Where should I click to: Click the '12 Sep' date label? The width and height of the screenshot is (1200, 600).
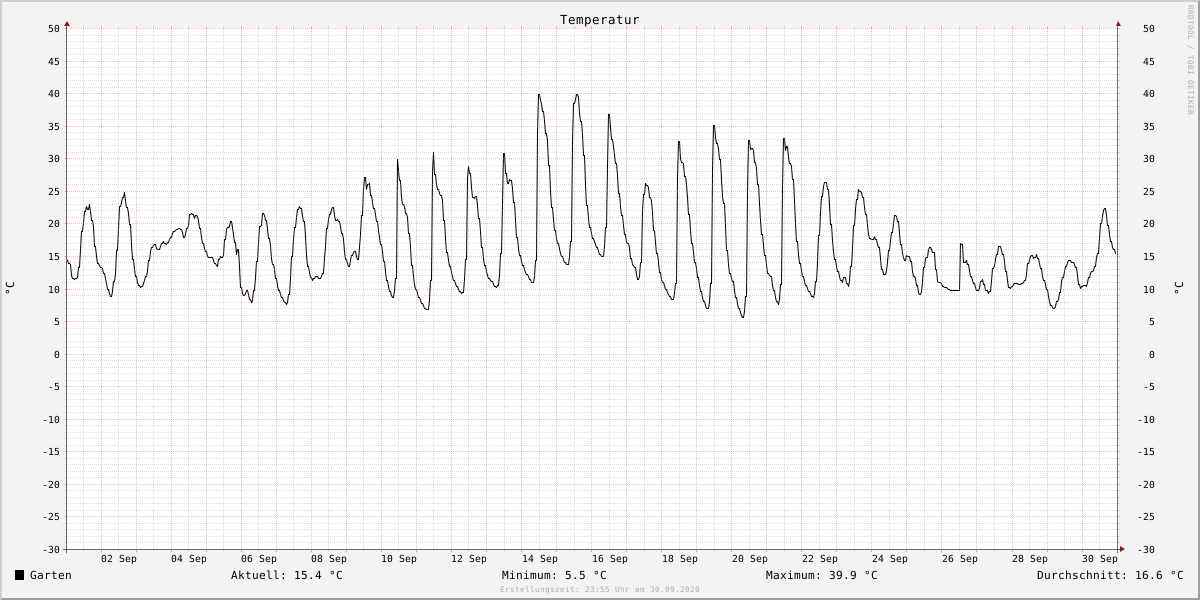pos(469,559)
